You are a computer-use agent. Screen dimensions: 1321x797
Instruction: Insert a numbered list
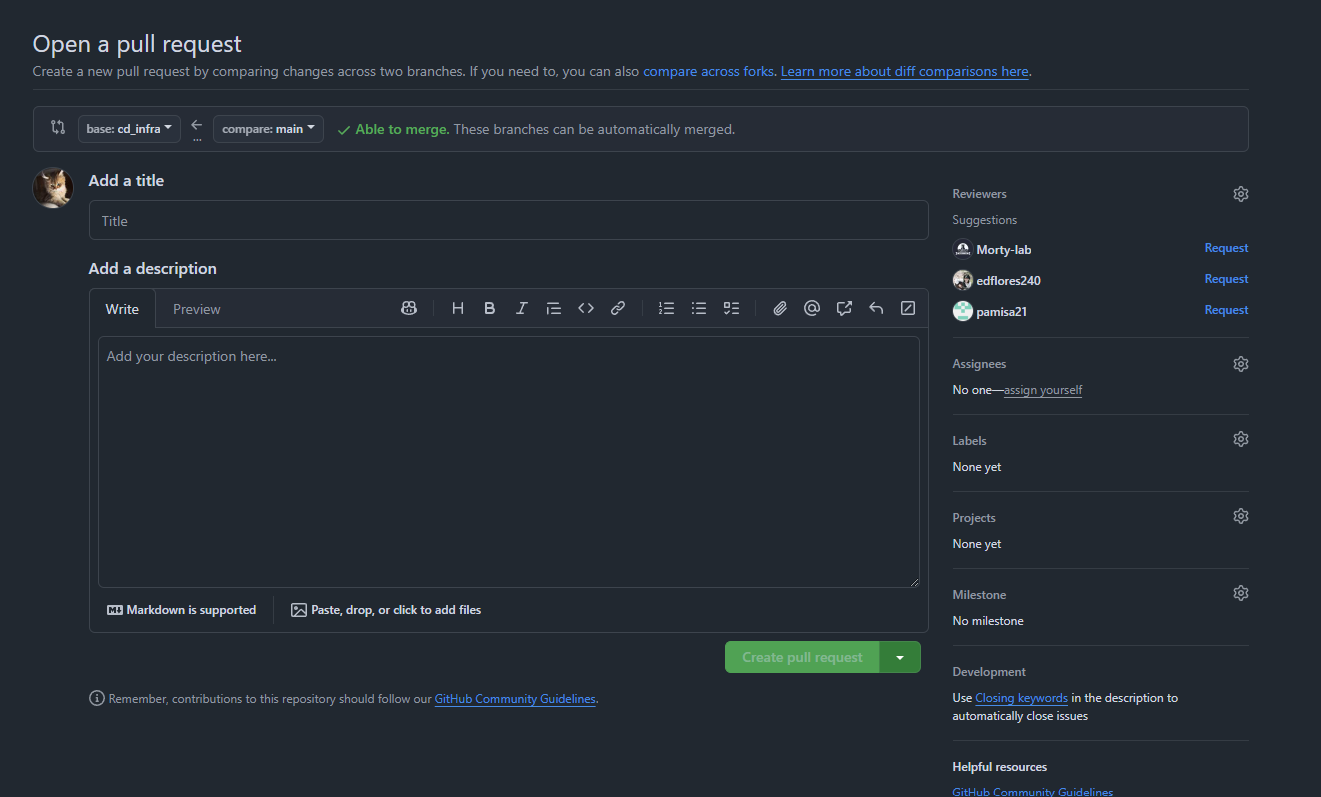coord(667,309)
